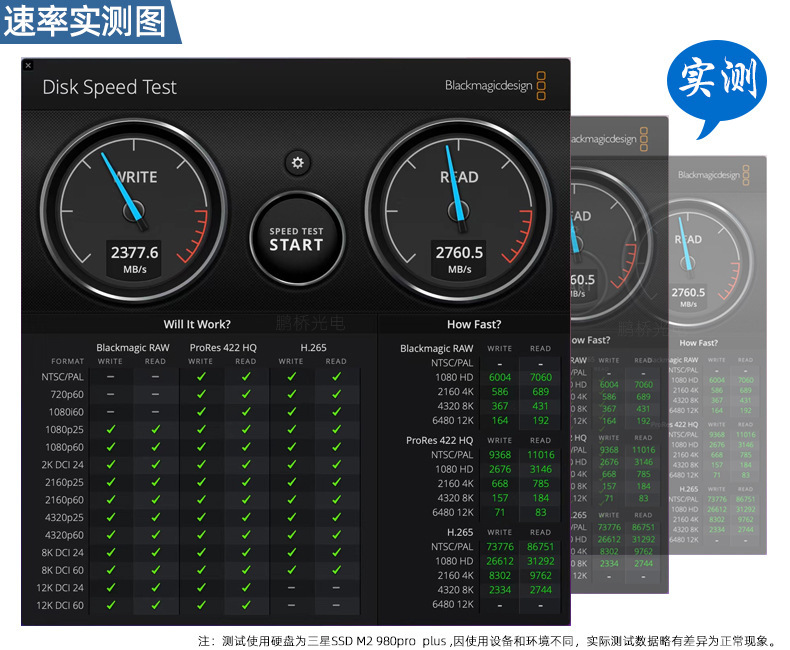
Task: Click the ProRes 422 HQ heading in How Fast
Action: coord(439,440)
